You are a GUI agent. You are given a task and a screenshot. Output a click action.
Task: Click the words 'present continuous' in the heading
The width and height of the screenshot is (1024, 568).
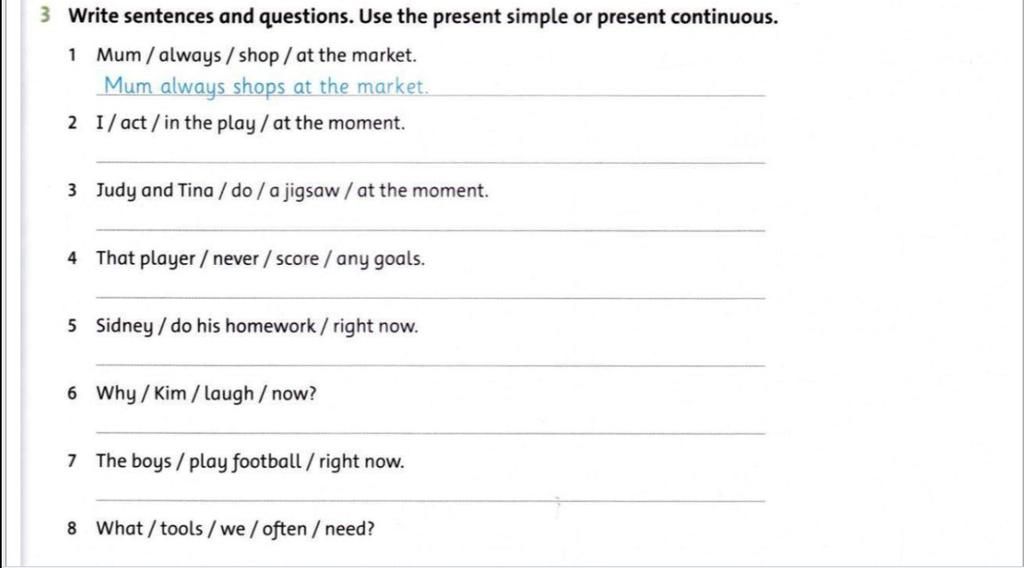click(x=687, y=17)
